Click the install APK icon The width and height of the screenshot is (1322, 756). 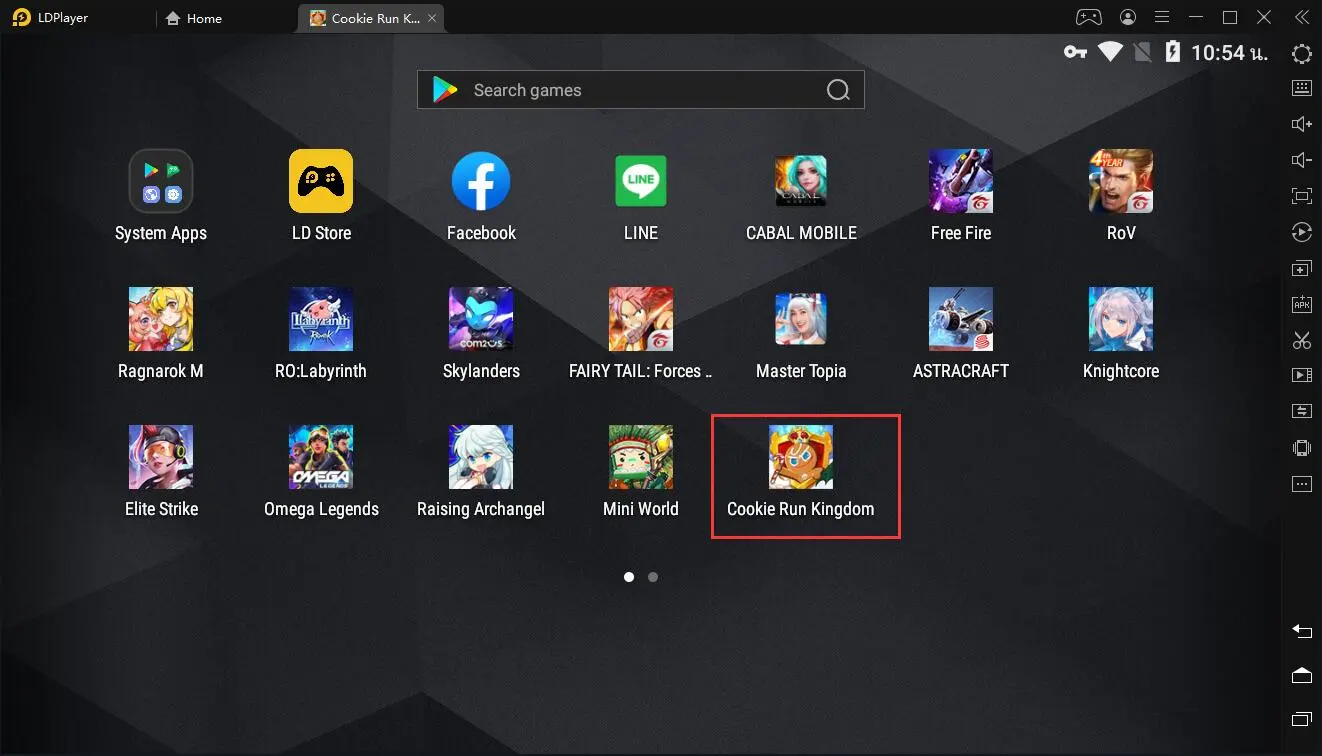pyautogui.click(x=1301, y=304)
